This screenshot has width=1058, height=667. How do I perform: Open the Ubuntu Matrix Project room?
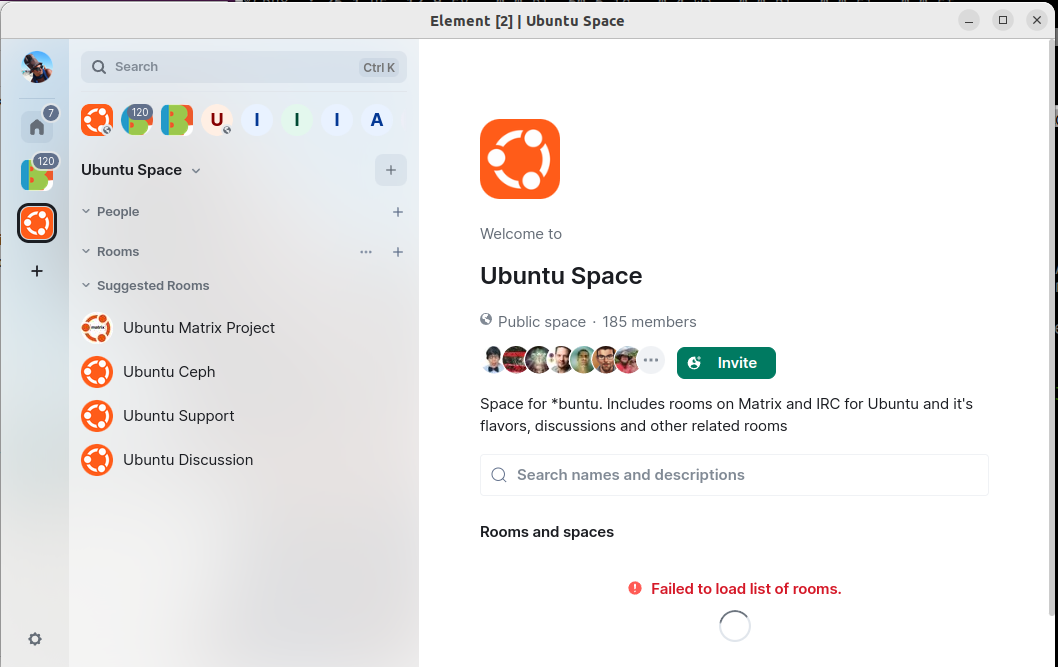coord(198,328)
